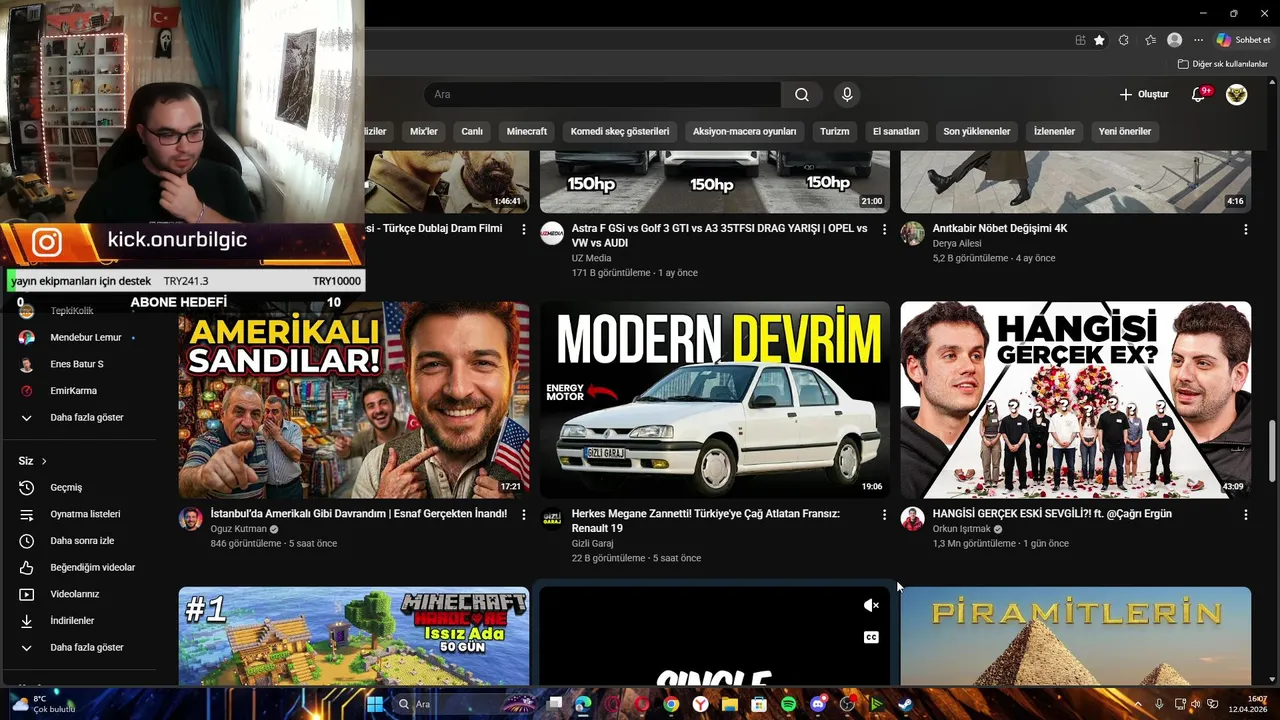Click into the YouTube Ara search field
Viewport: 1280px width, 720px height.
[x=603, y=95]
